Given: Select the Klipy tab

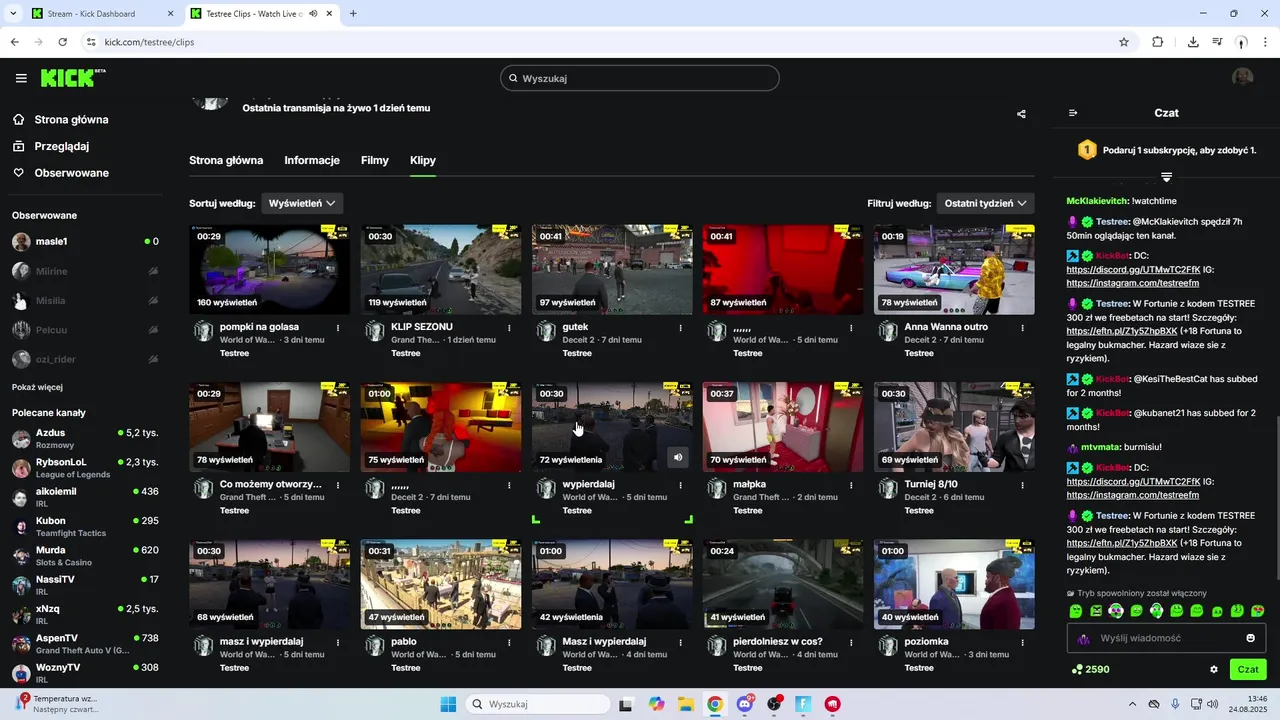Looking at the screenshot, I should point(423,160).
